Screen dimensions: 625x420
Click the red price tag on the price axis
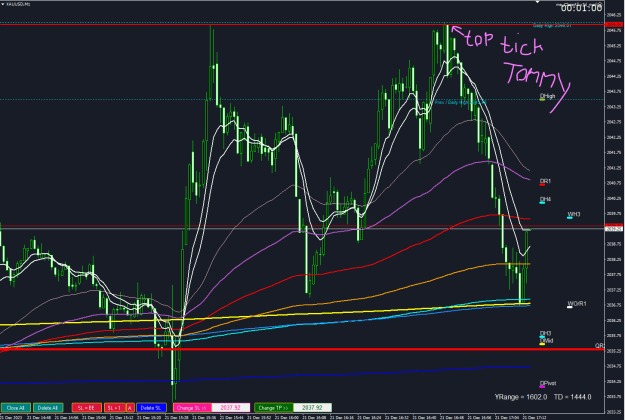614,25
